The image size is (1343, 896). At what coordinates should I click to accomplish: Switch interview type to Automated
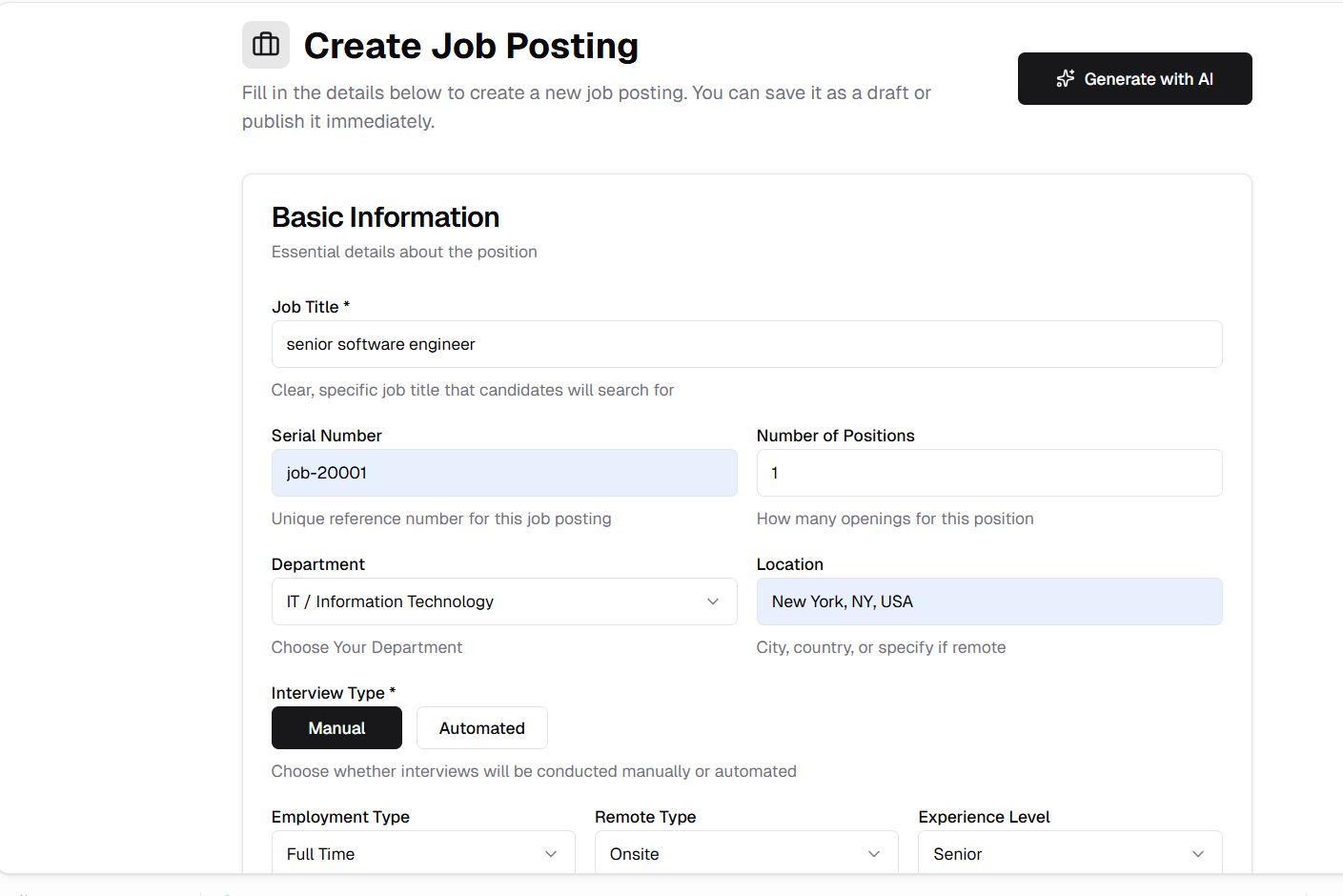click(481, 728)
